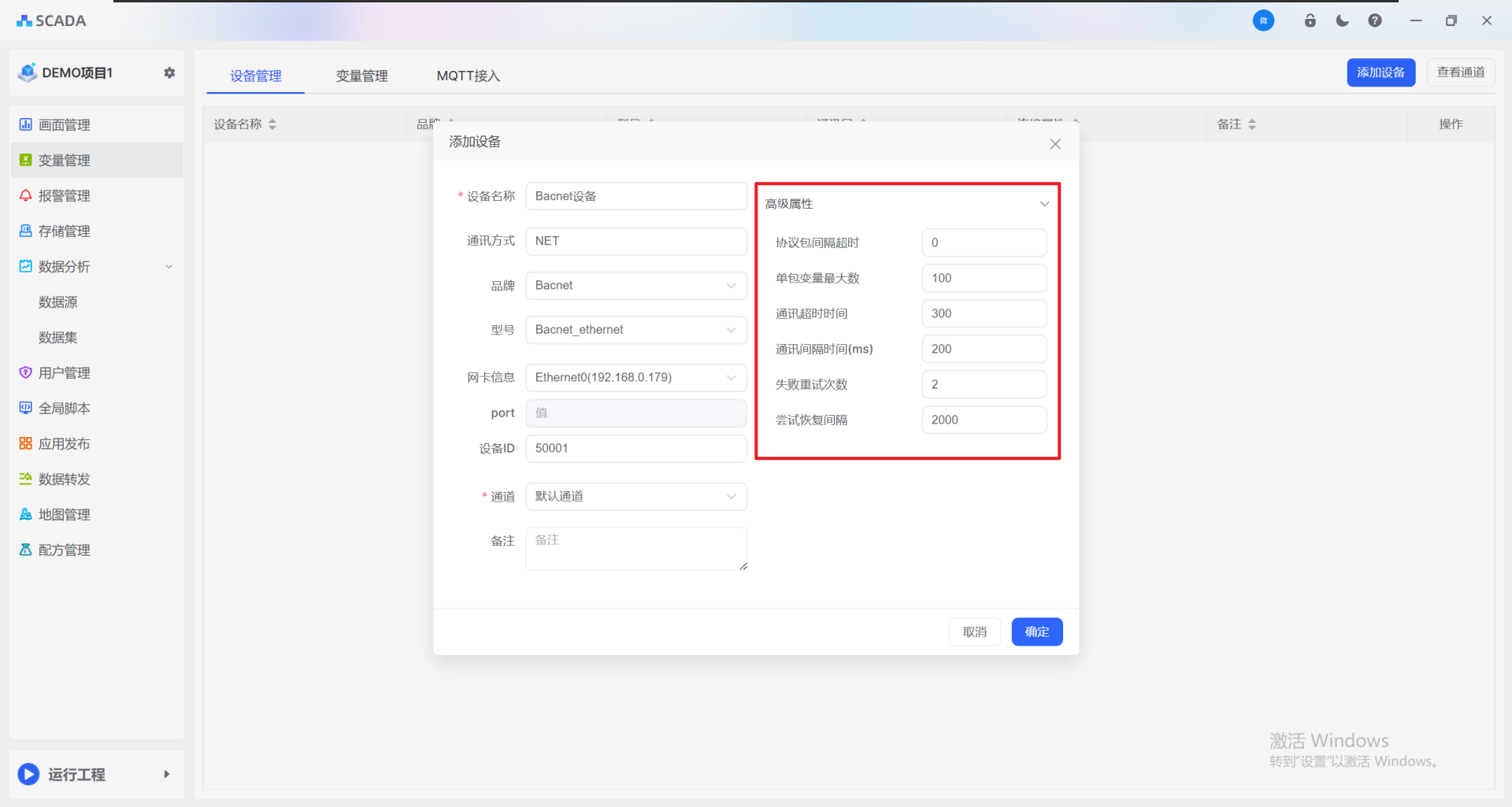Click 尝试恢复间隔 value 2000 field
Image resolution: width=1512 pixels, height=807 pixels.
tap(984, 420)
